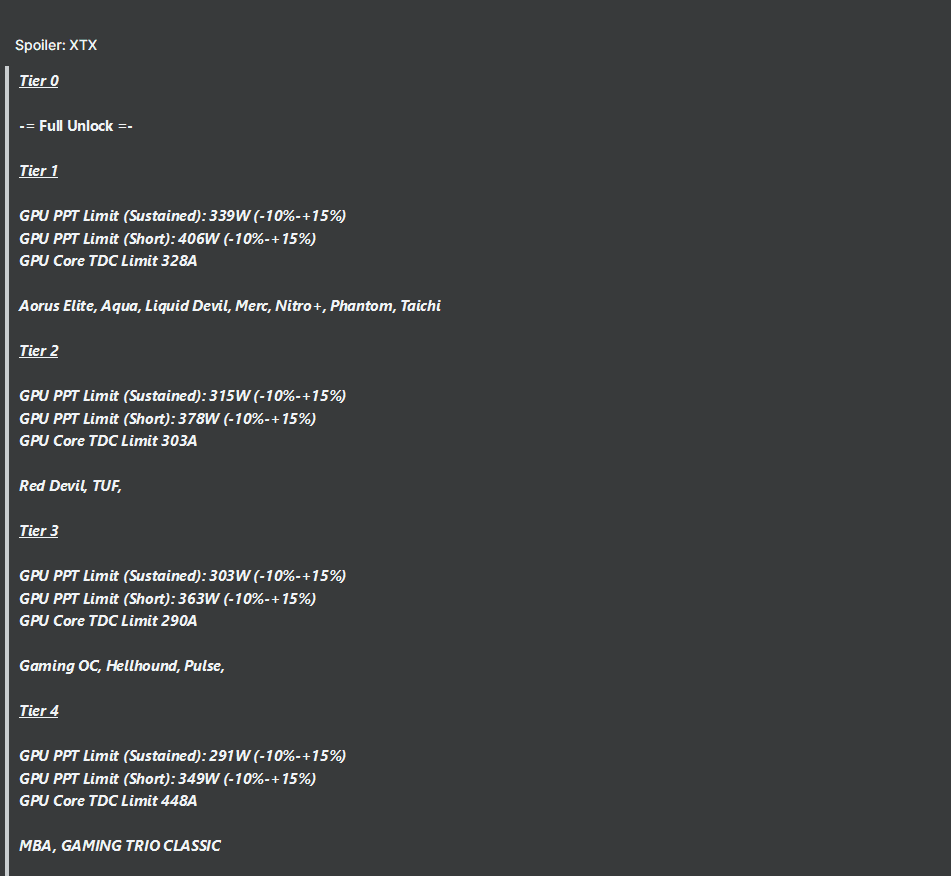Select the Full Unlock text line
Viewport: 951px width, 876px height.
coord(76,126)
